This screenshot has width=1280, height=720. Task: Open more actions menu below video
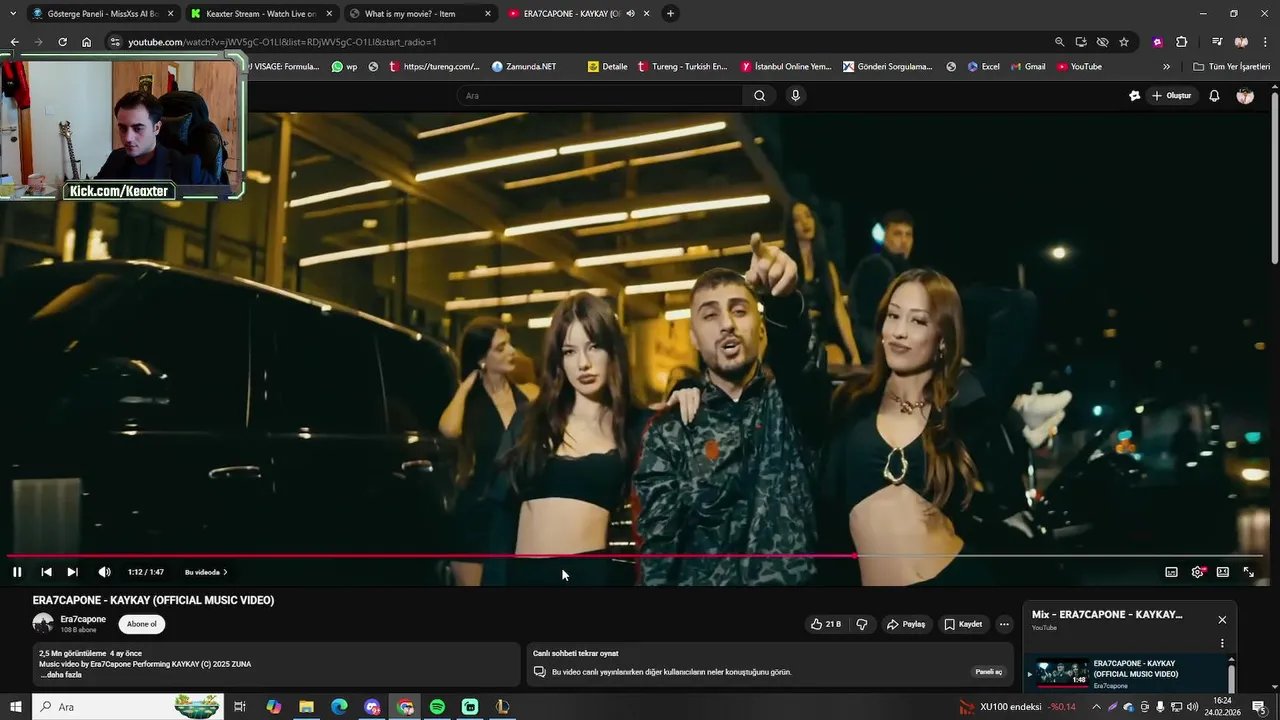click(x=1004, y=624)
